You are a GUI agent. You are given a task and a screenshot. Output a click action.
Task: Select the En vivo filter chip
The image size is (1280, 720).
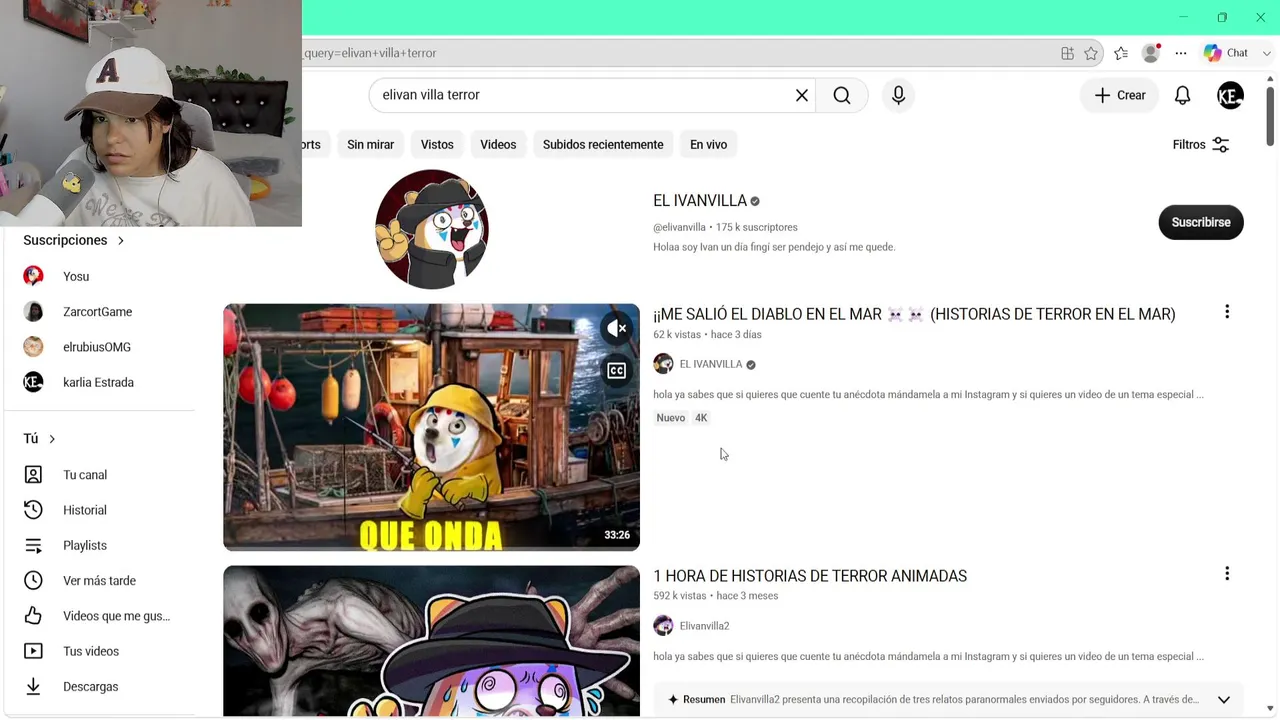[708, 145]
